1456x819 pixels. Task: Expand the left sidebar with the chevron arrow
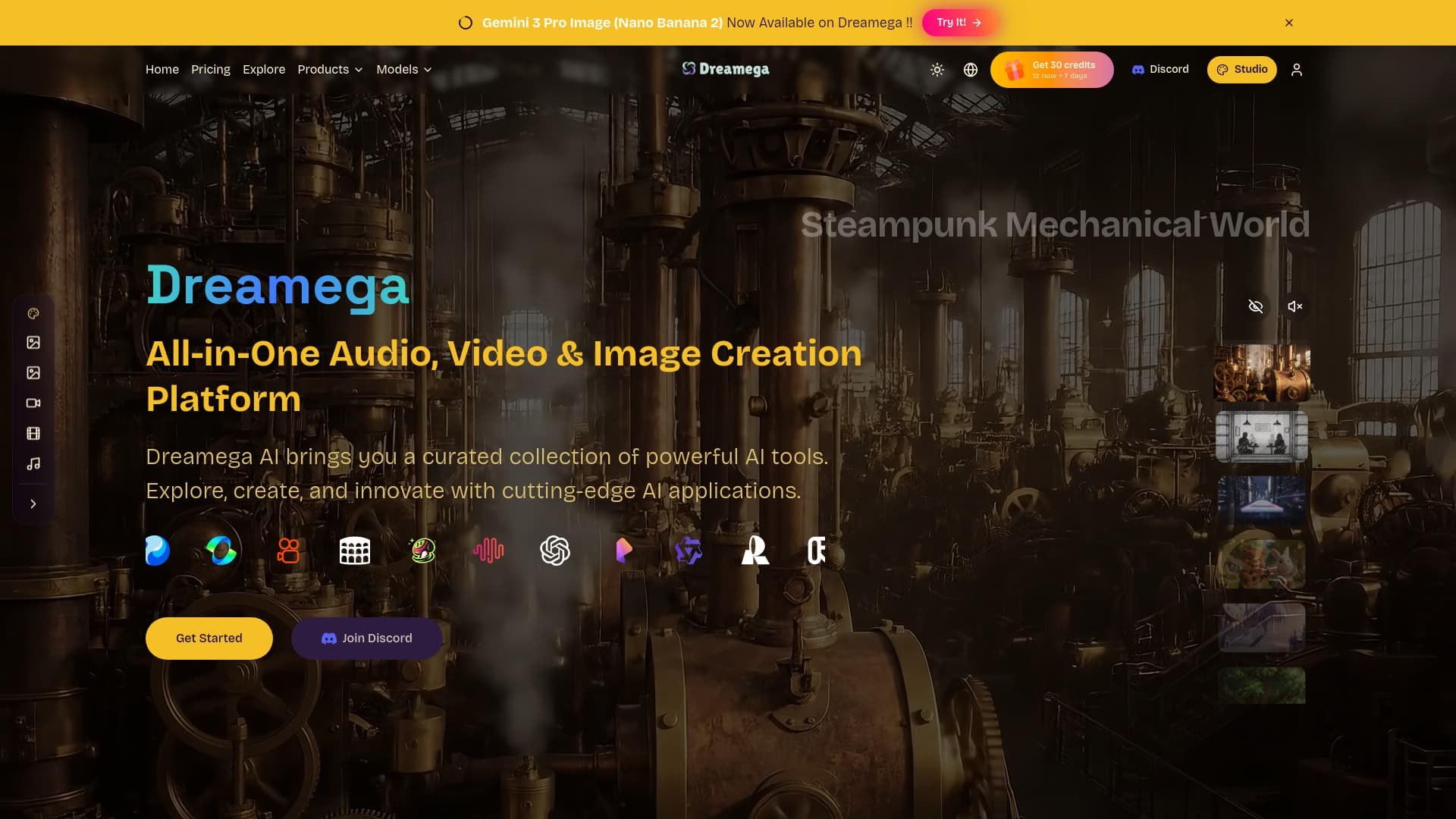[x=33, y=503]
